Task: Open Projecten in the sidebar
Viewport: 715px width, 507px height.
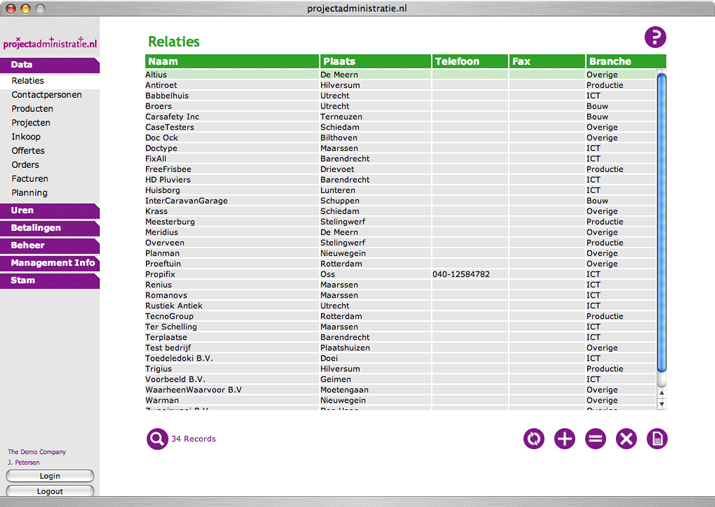Action: point(31,123)
